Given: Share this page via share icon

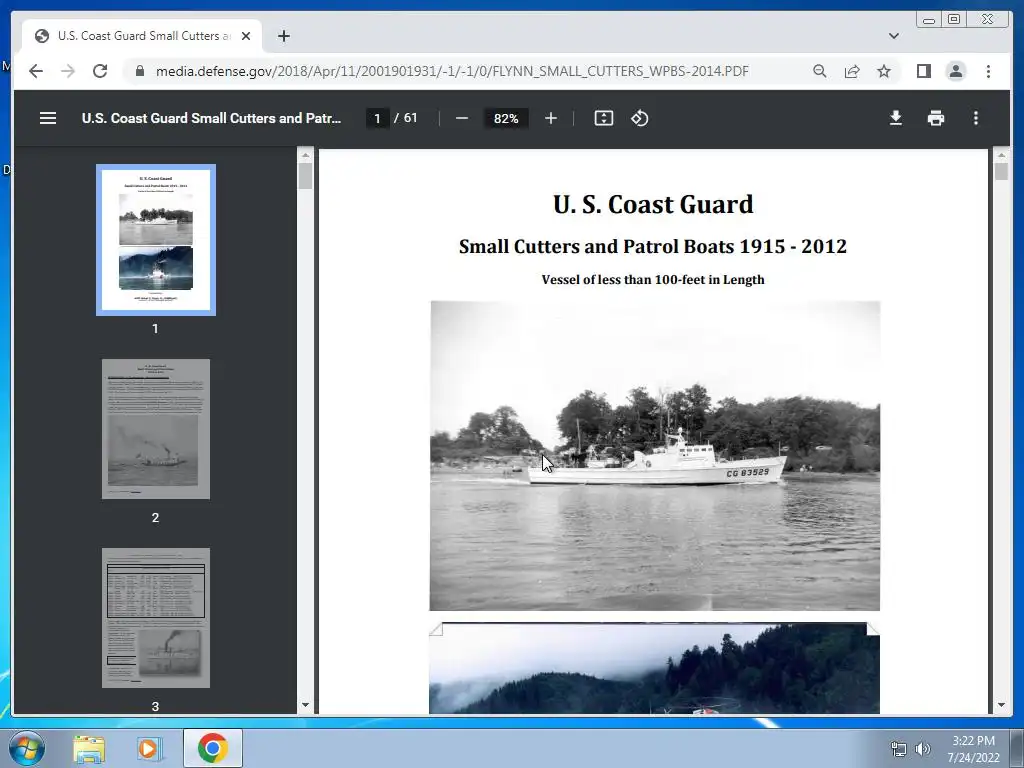Looking at the screenshot, I should (x=852, y=71).
